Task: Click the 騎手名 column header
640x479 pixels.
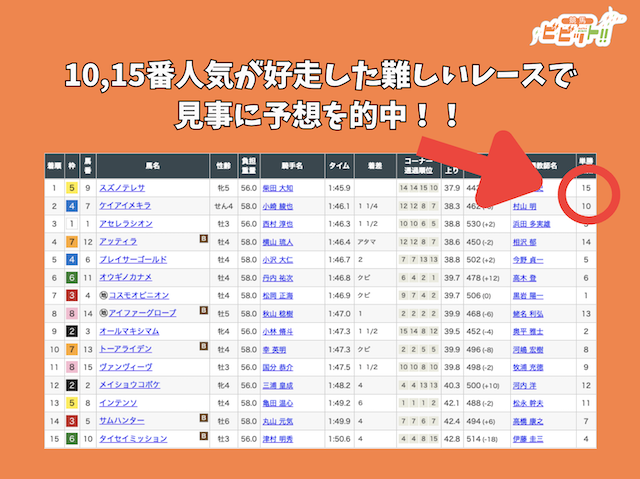Action: coord(292,166)
